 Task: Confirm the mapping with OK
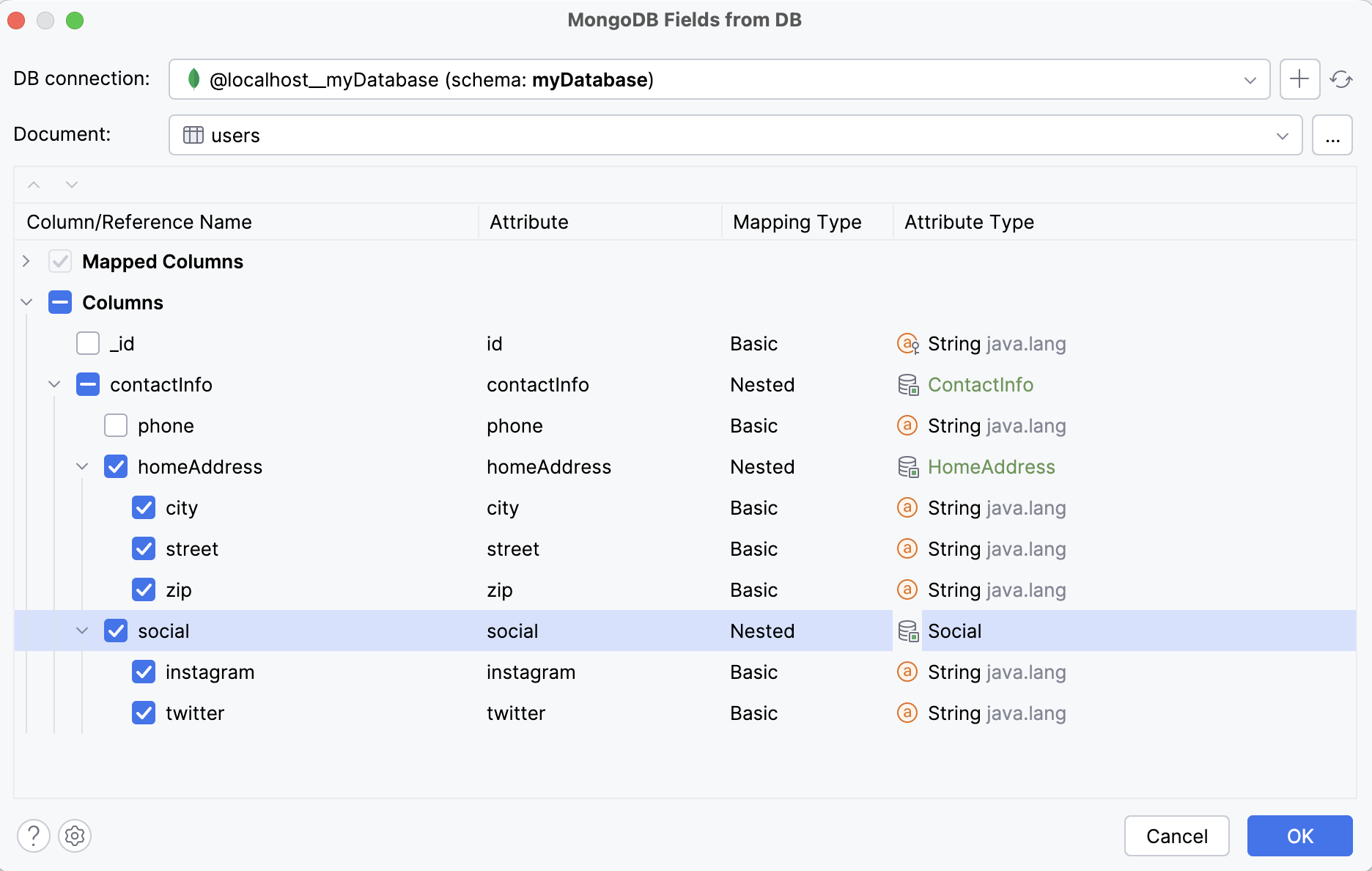pyautogui.click(x=1299, y=836)
